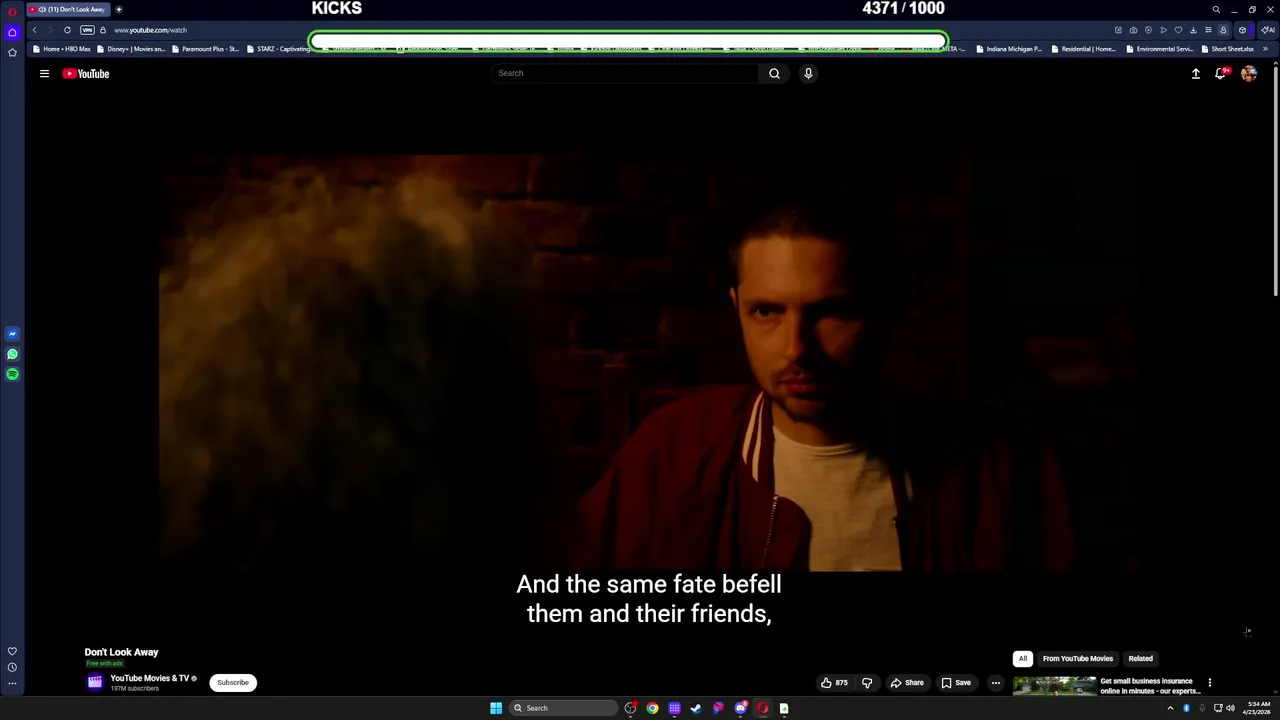Start voice search with microphone icon
Viewport: 1280px width, 720px height.
click(808, 73)
